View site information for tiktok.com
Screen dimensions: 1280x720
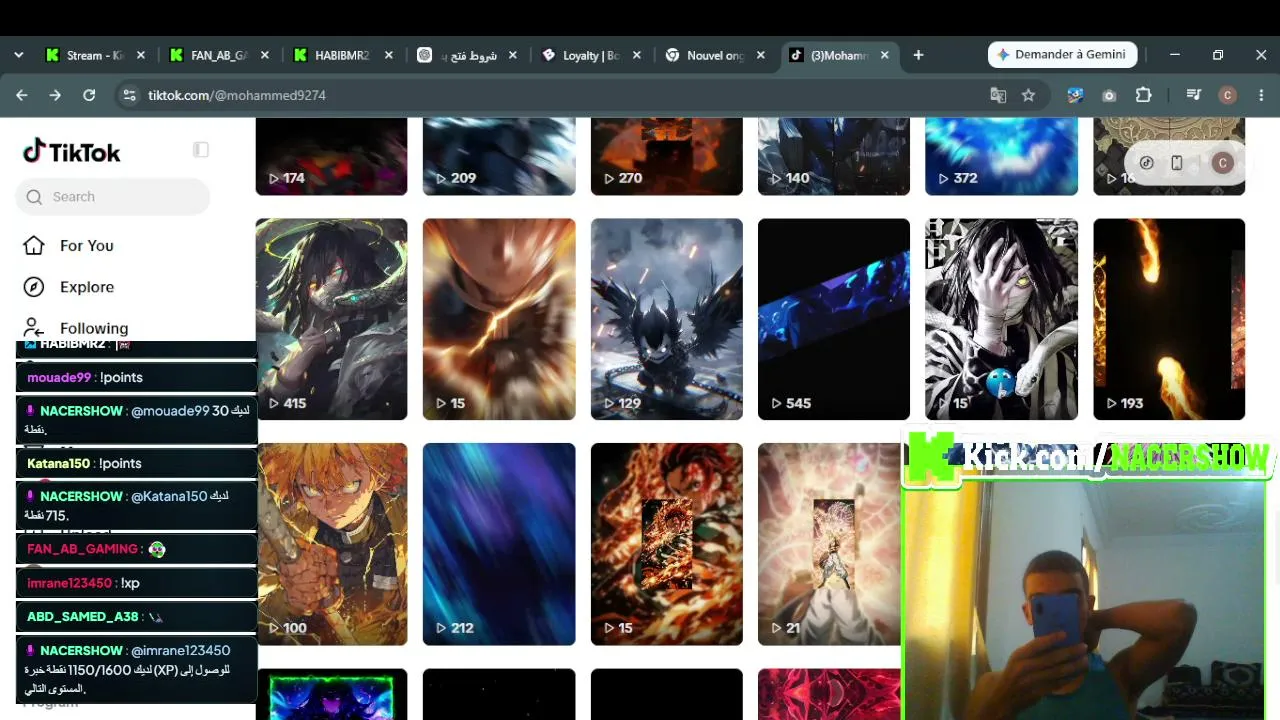128,95
